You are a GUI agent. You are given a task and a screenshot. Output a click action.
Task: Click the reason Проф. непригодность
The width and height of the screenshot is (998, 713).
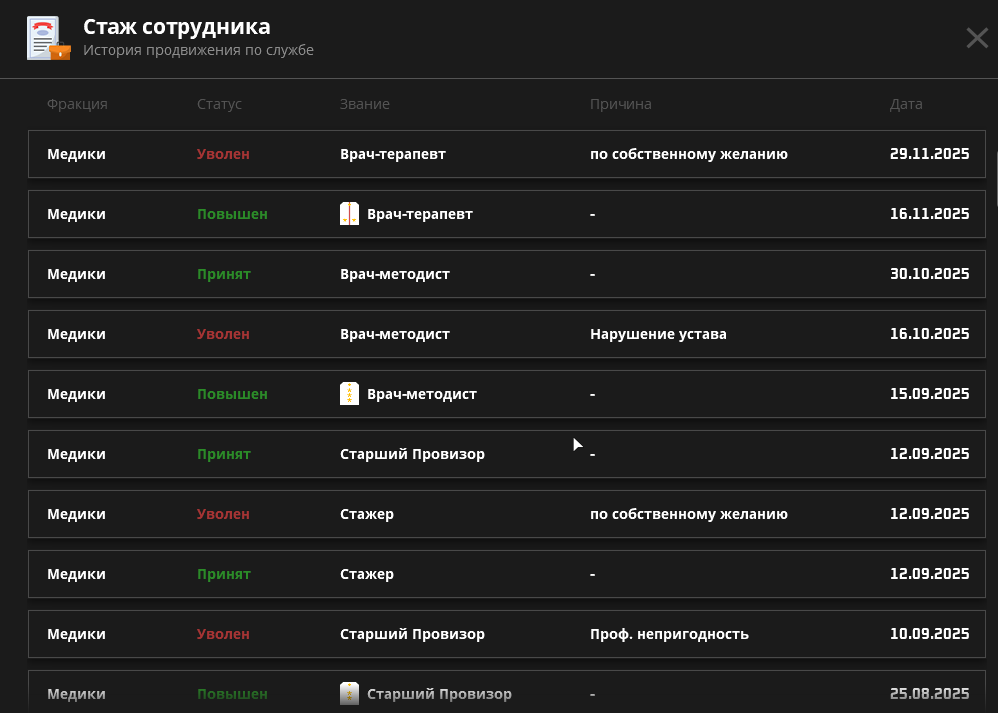click(670, 634)
